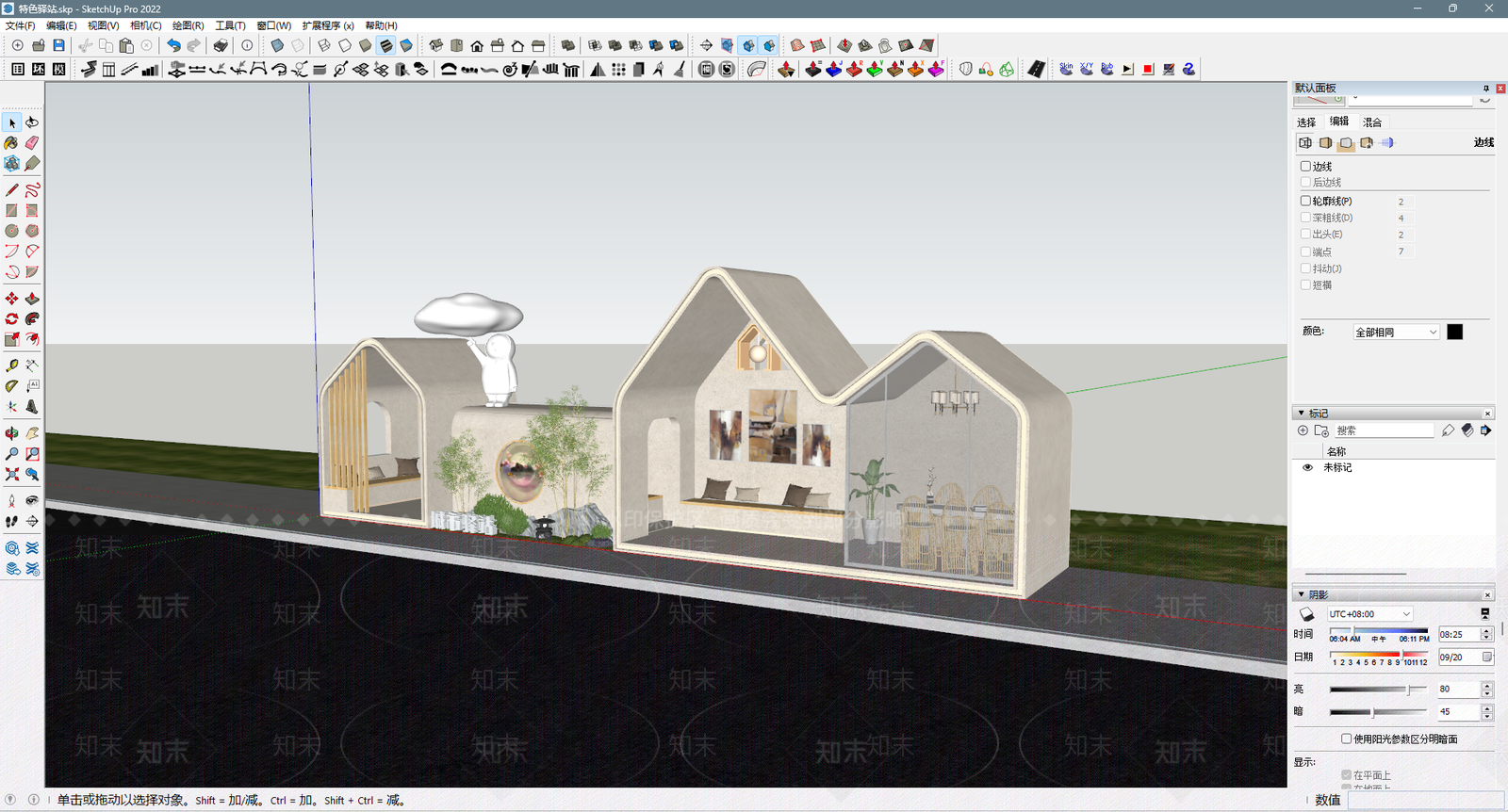Close the 标记 panel with x
The width and height of the screenshot is (1508, 812).
pos(1488,414)
